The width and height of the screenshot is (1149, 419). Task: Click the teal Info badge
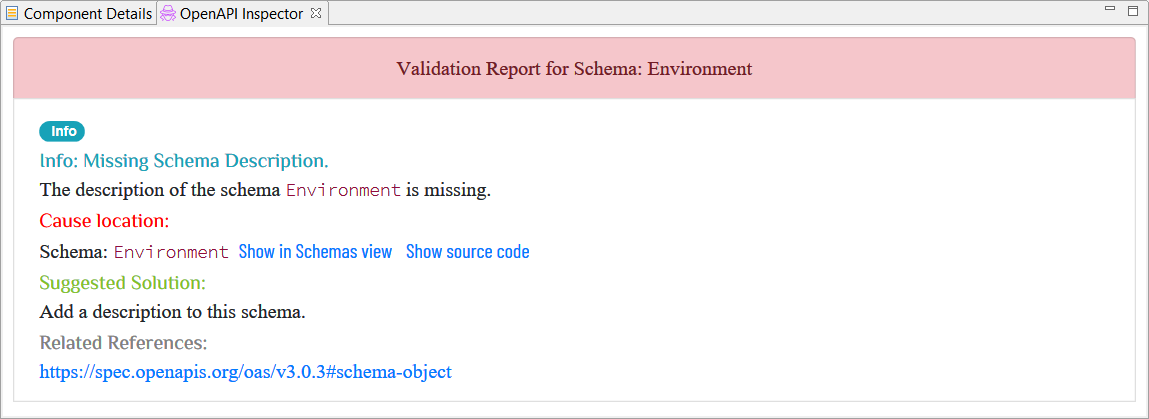(62, 132)
